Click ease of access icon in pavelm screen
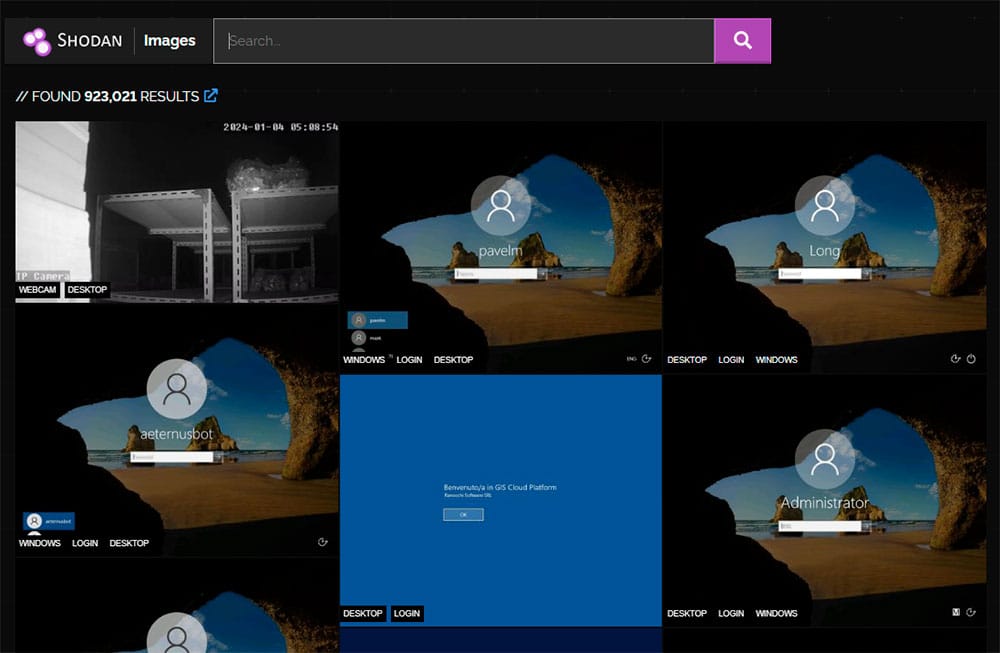The width and height of the screenshot is (1000, 653). click(x=646, y=359)
